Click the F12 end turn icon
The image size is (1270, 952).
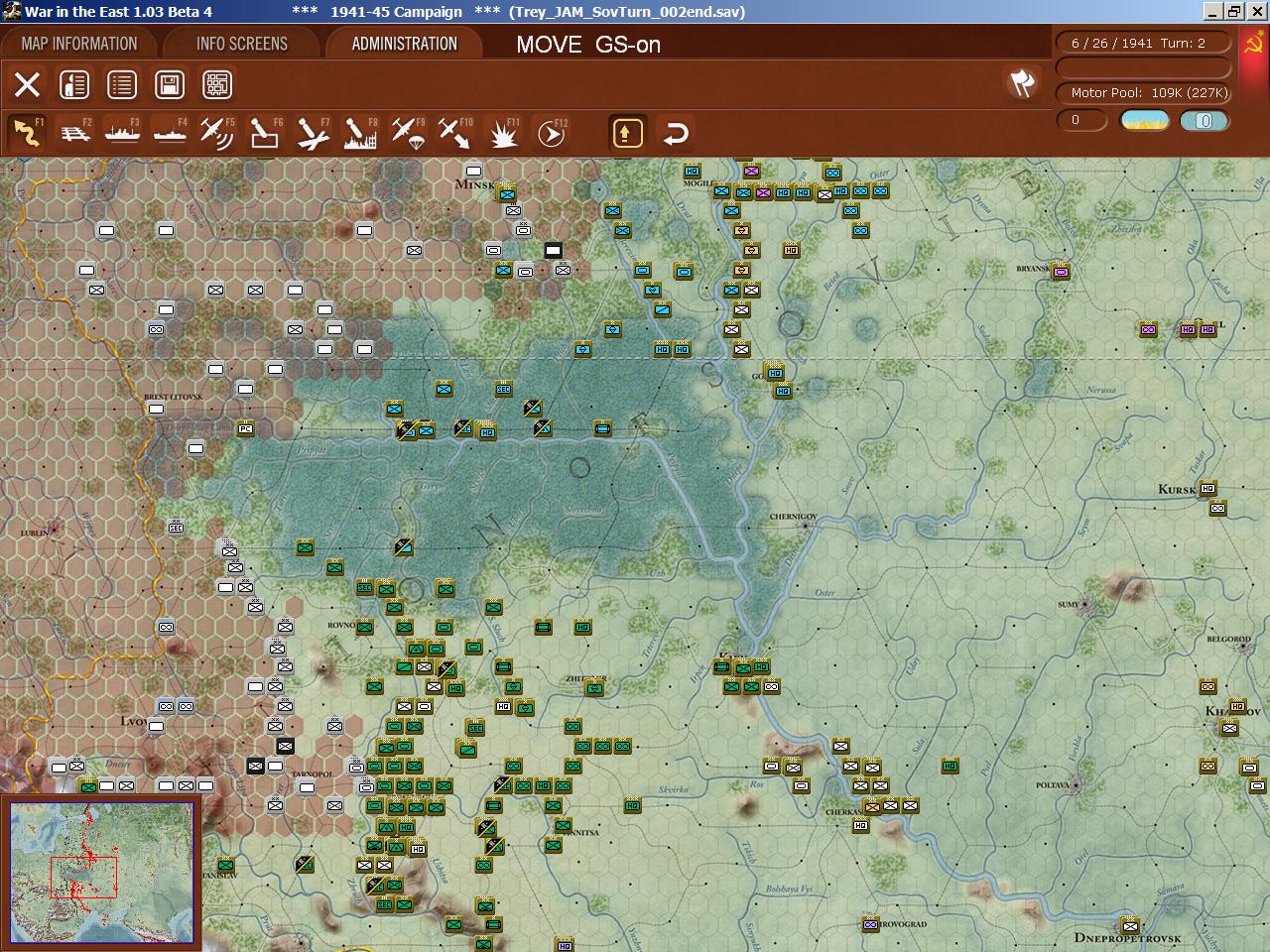click(x=551, y=133)
